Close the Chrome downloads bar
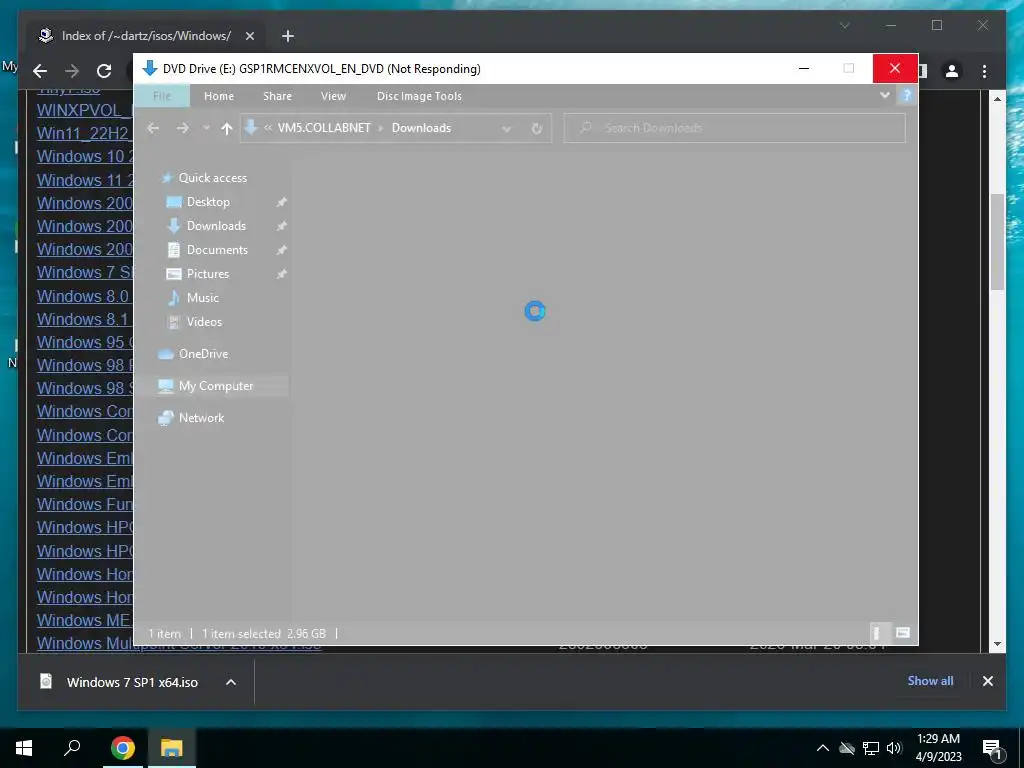The width and height of the screenshot is (1024, 768). [x=987, y=680]
